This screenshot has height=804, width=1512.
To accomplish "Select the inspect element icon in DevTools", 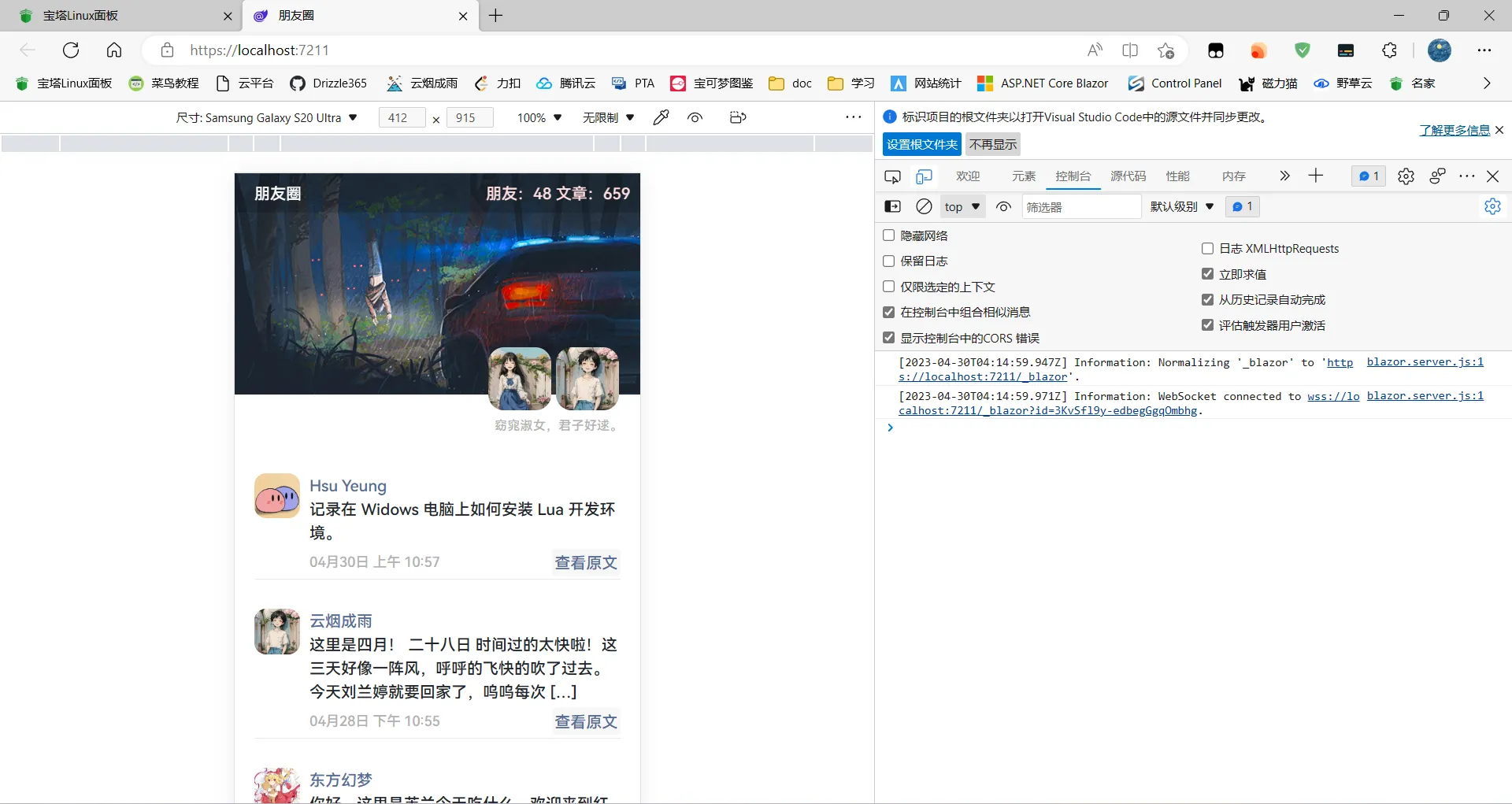I will pyautogui.click(x=892, y=176).
